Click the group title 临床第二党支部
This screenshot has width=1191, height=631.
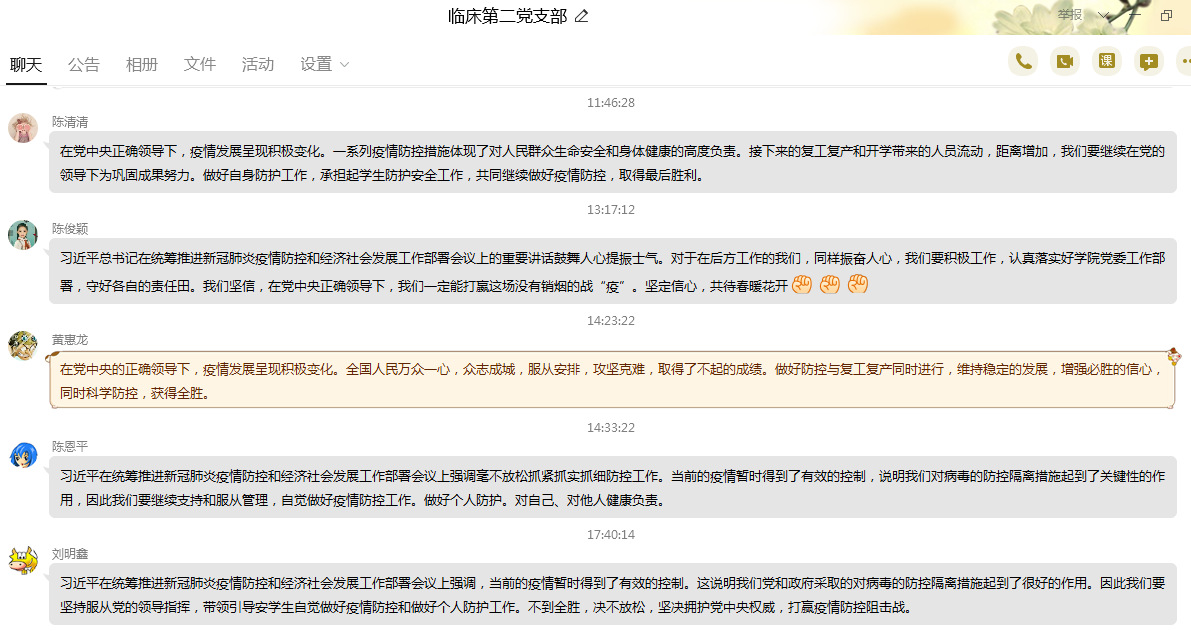click(x=507, y=16)
